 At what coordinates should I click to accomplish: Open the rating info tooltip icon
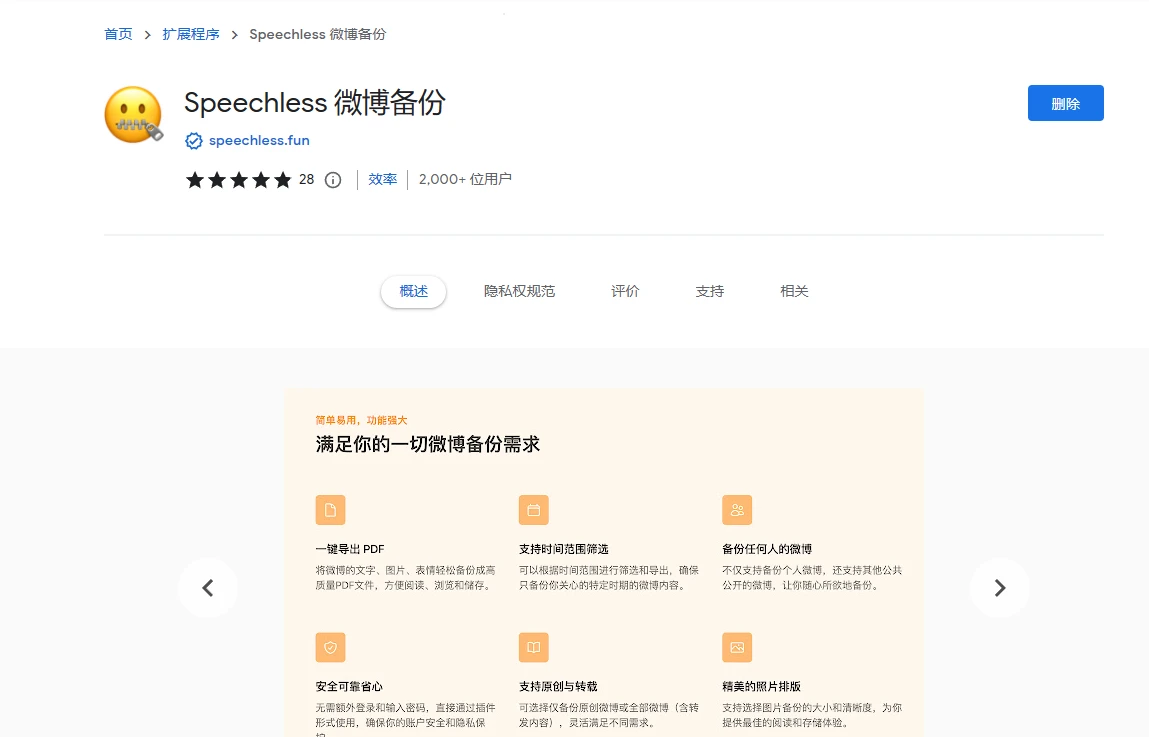(332, 179)
